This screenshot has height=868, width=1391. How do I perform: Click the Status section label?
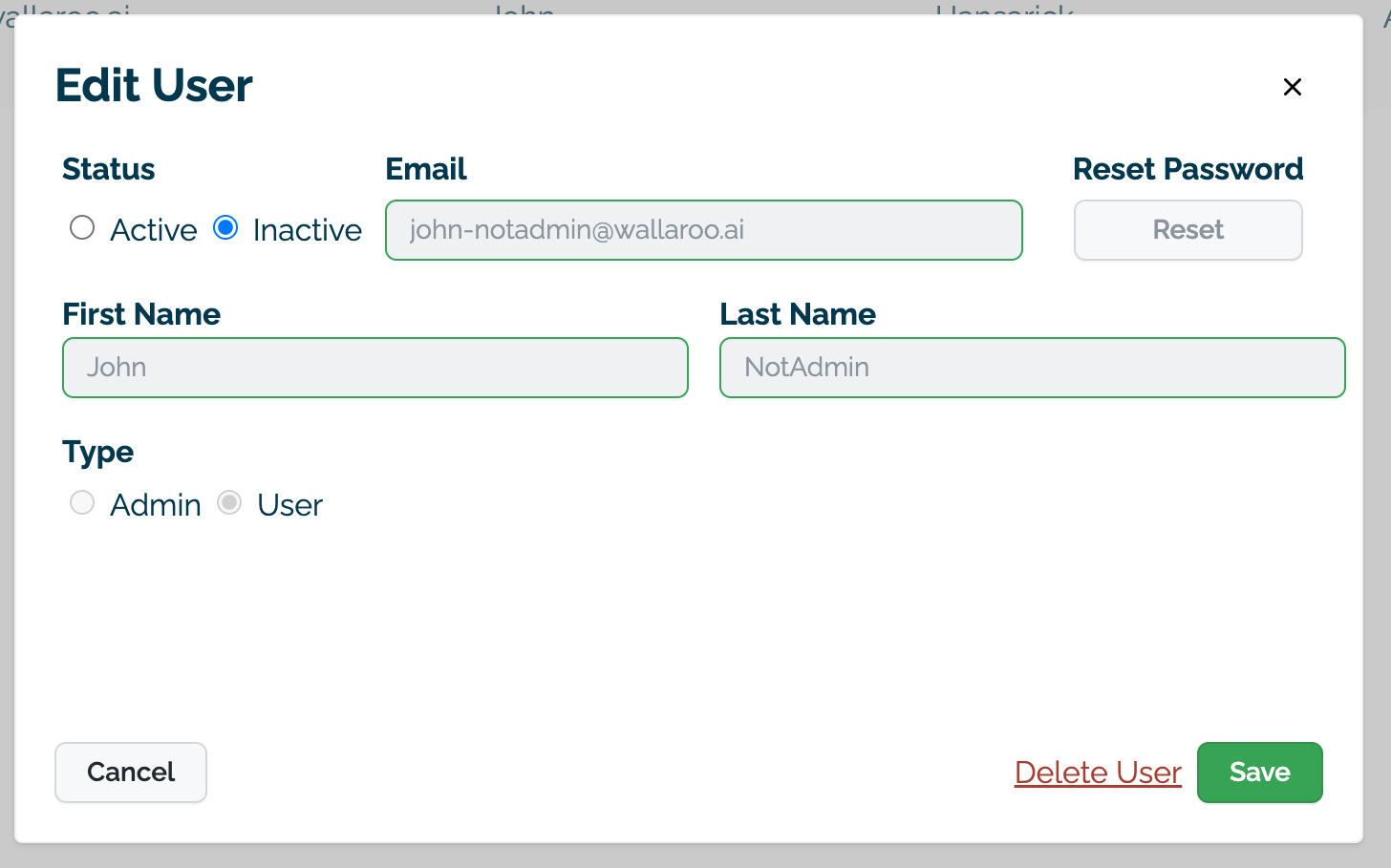(x=109, y=169)
